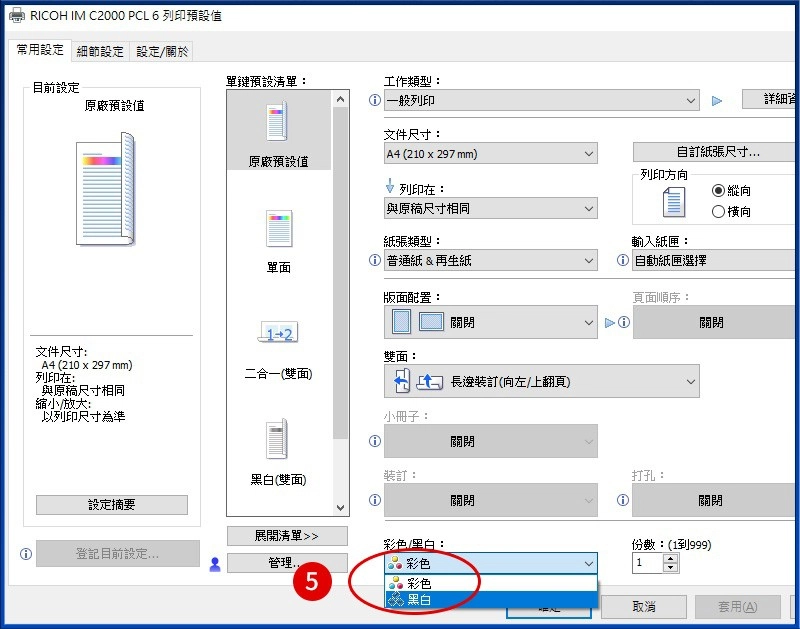Screen dimensions: 800x629
Task: Click the blue arrow beside 工作類型 dropdown
Action: pos(718,100)
